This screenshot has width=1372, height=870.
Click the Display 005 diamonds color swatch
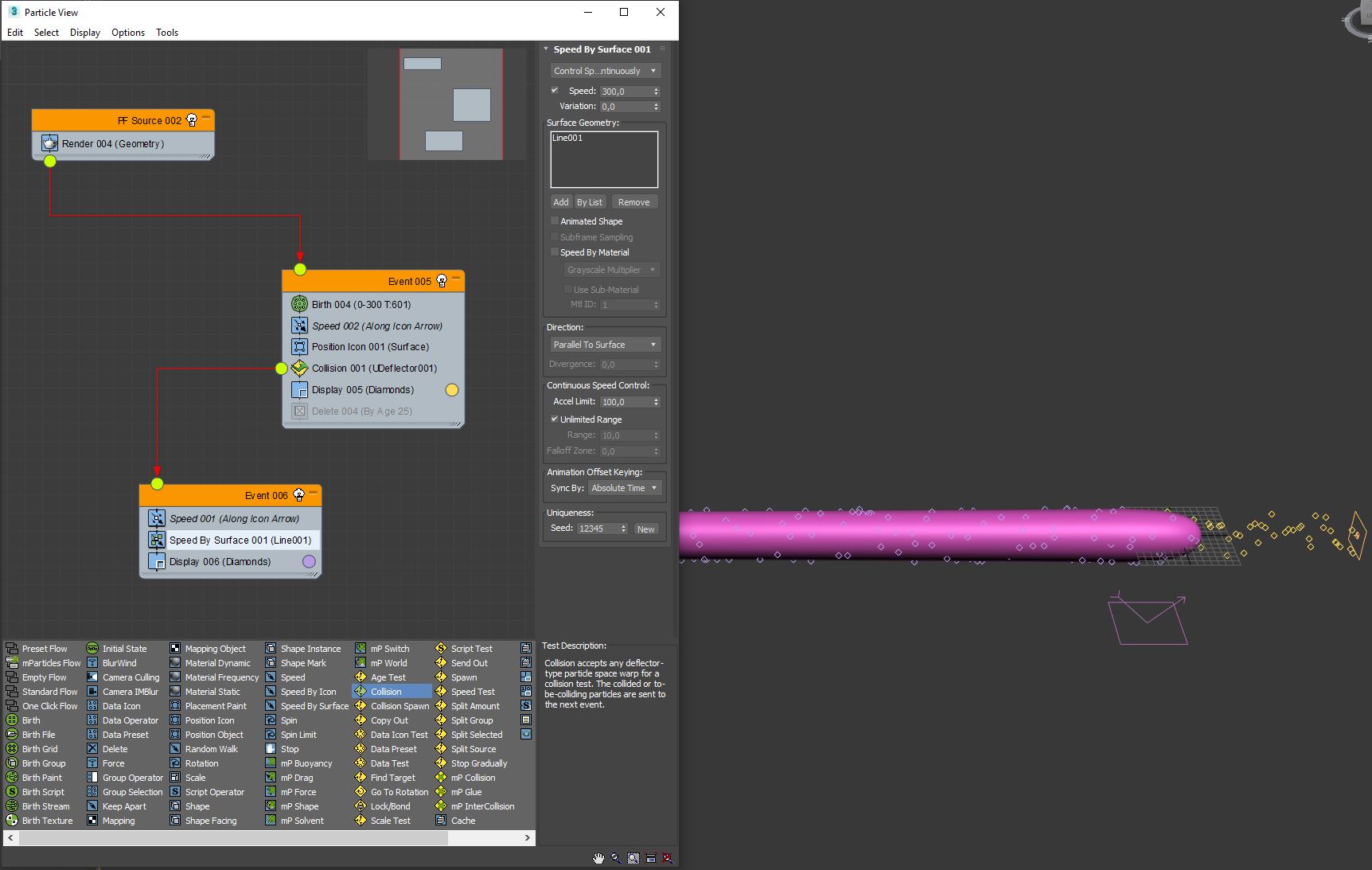click(x=451, y=390)
